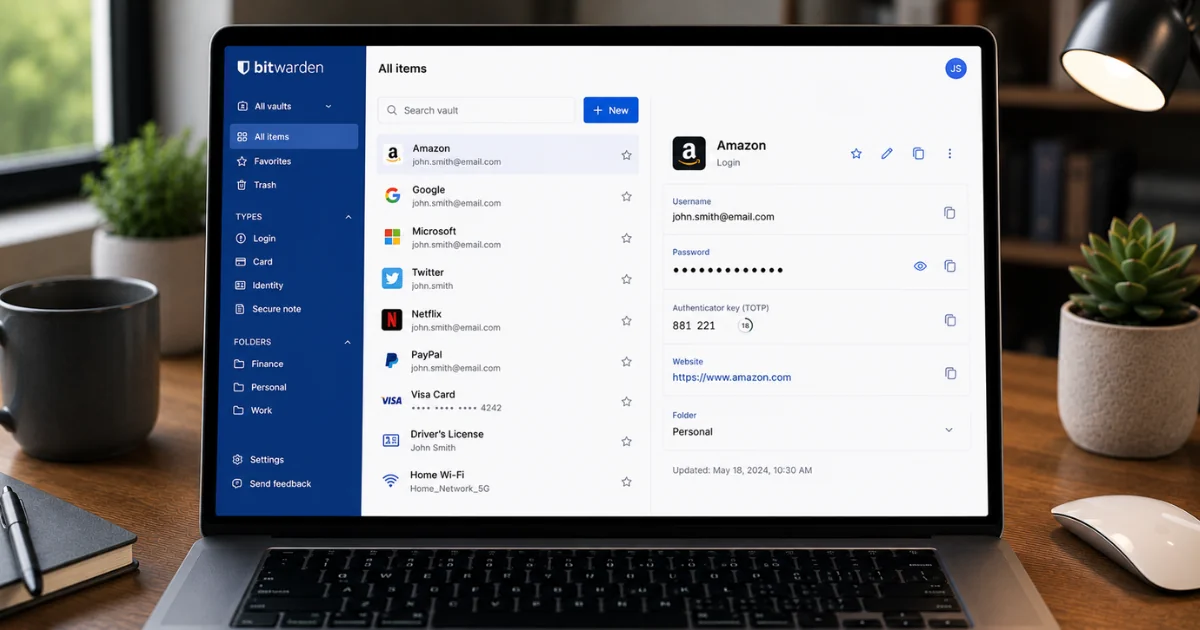Copy the Authenticator TOTP code
The height and width of the screenshot is (630, 1200).
pos(950,320)
